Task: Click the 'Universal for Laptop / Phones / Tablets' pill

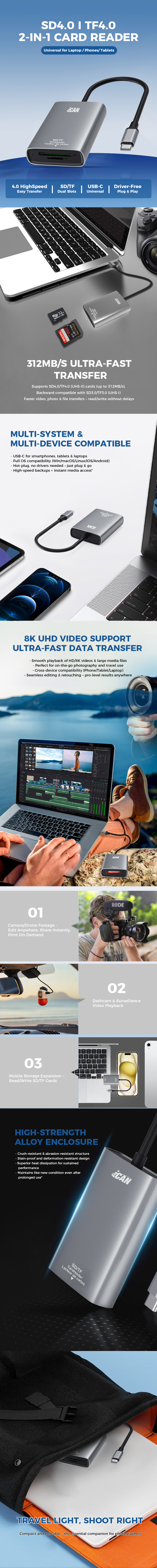Action: [79, 51]
